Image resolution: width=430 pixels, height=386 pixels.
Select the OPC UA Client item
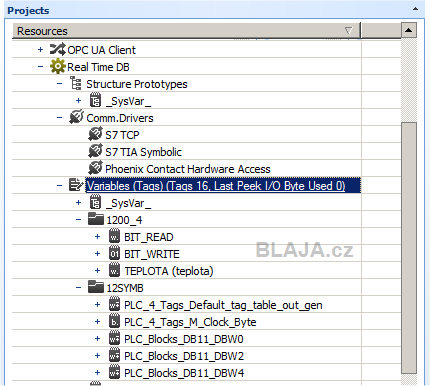[101, 50]
